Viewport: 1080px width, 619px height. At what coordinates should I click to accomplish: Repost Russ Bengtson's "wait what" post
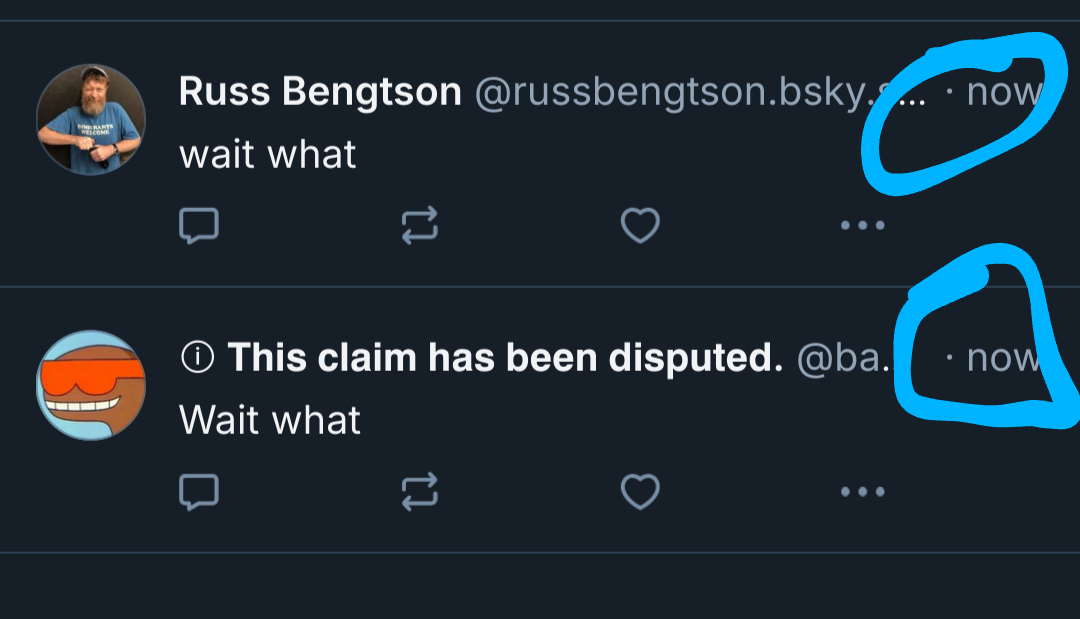420,226
